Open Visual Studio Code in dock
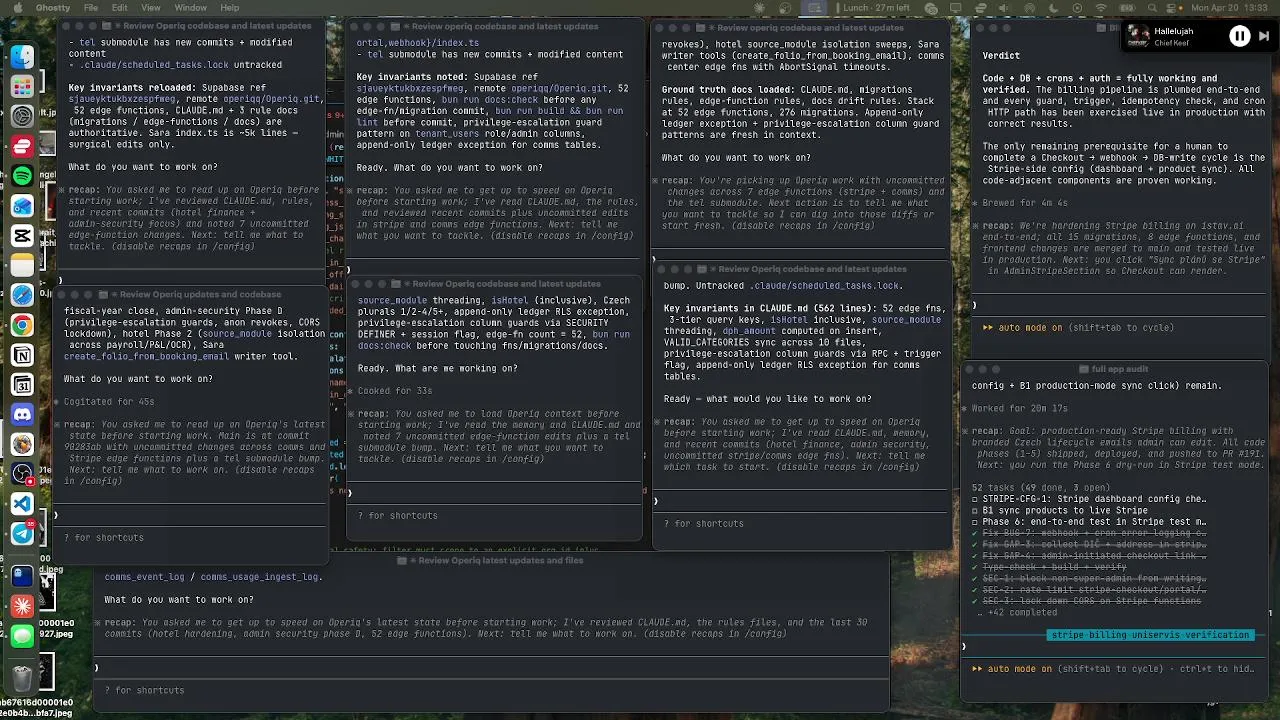Viewport: 1280px width, 720px height. pos(22,504)
